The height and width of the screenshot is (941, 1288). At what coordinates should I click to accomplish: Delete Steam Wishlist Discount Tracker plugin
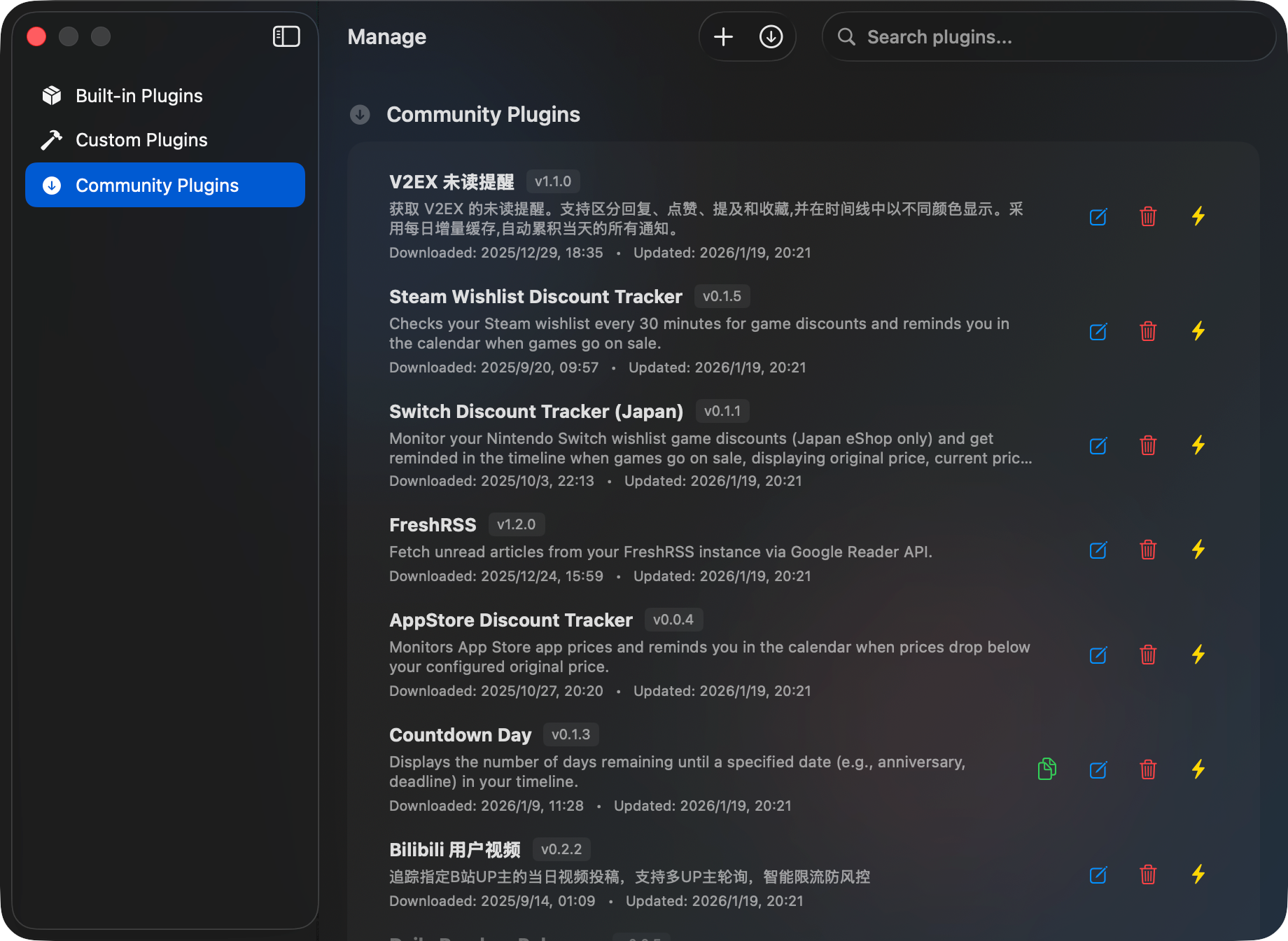tap(1148, 331)
